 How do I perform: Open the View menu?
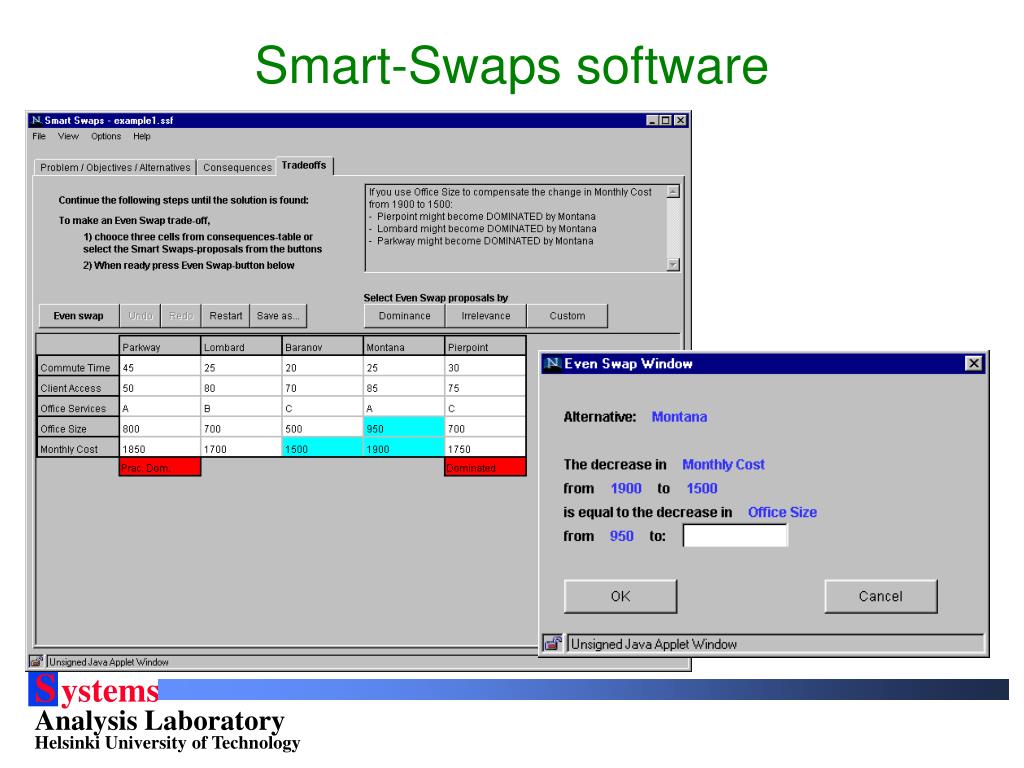[x=68, y=136]
